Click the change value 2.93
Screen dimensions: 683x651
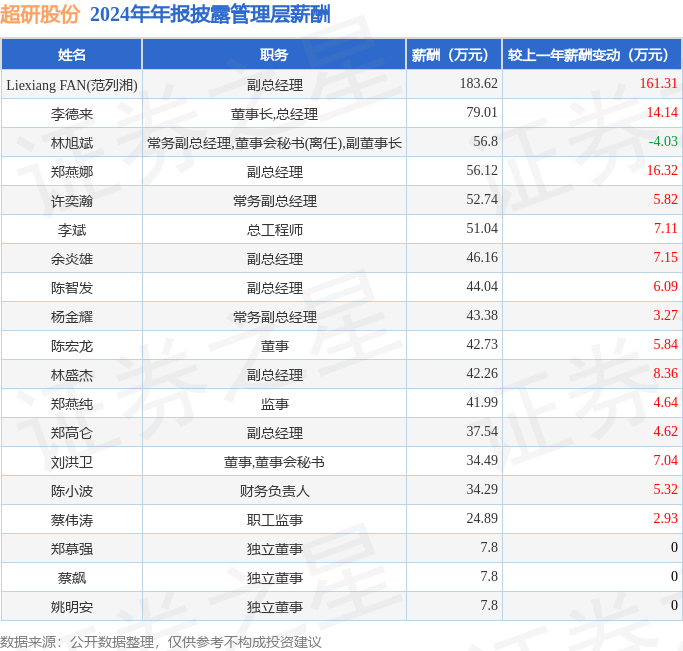(x=666, y=518)
